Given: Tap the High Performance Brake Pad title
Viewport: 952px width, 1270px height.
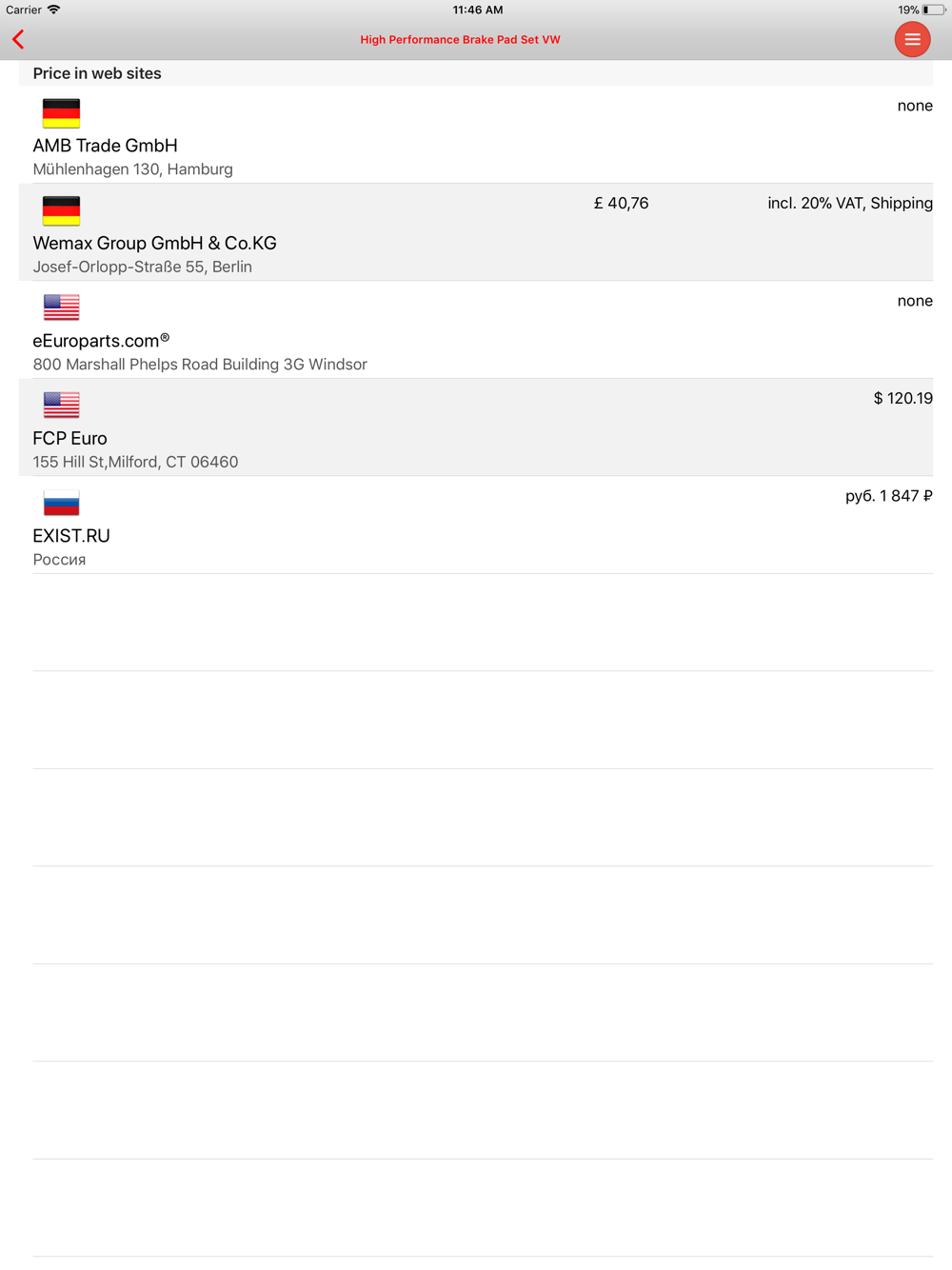Looking at the screenshot, I should click(x=460, y=40).
